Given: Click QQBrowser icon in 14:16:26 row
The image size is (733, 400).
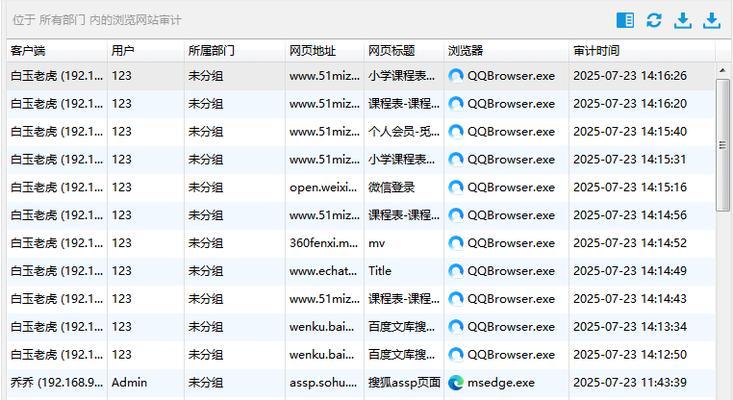Looking at the screenshot, I should coord(455,76).
